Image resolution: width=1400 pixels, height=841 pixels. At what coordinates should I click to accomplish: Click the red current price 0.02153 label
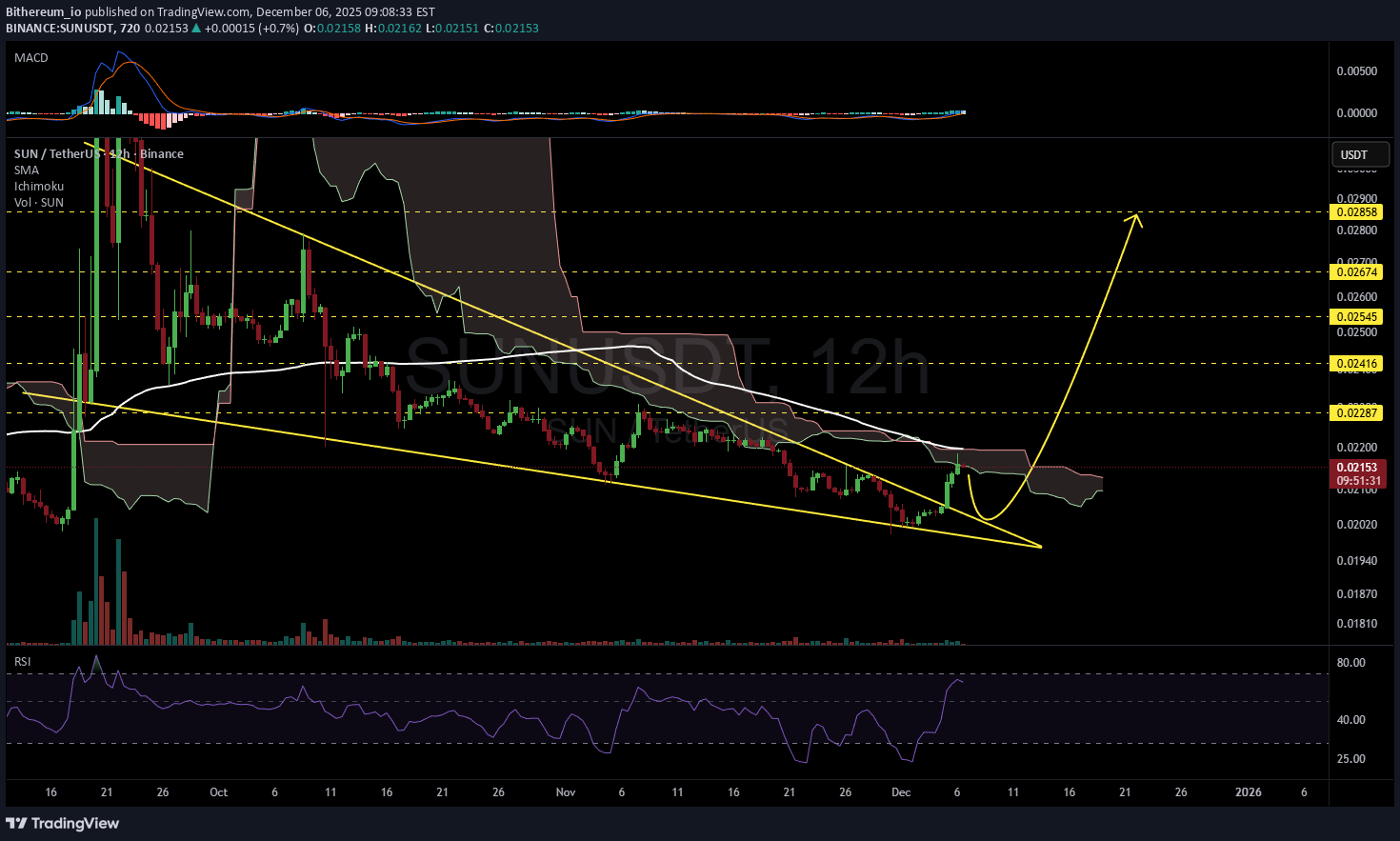tap(1356, 468)
